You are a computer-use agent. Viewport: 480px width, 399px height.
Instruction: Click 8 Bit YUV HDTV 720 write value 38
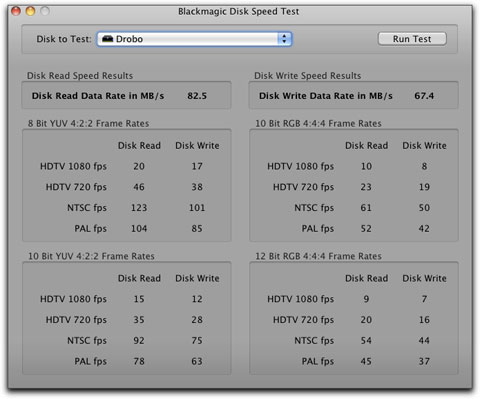pyautogui.click(x=197, y=187)
